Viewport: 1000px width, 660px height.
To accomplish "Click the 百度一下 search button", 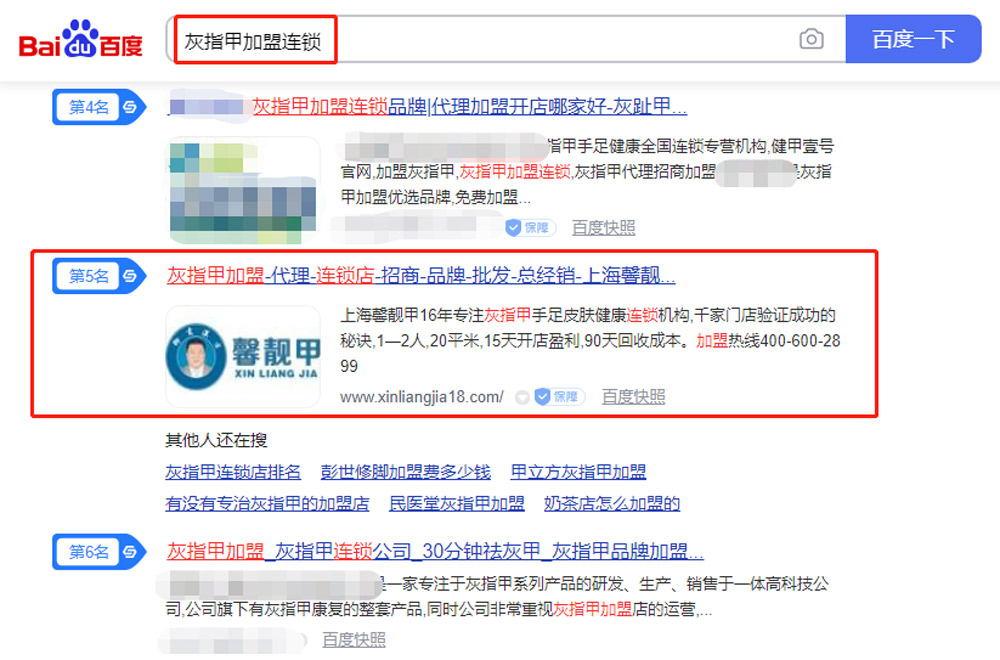I will pyautogui.click(x=913, y=39).
